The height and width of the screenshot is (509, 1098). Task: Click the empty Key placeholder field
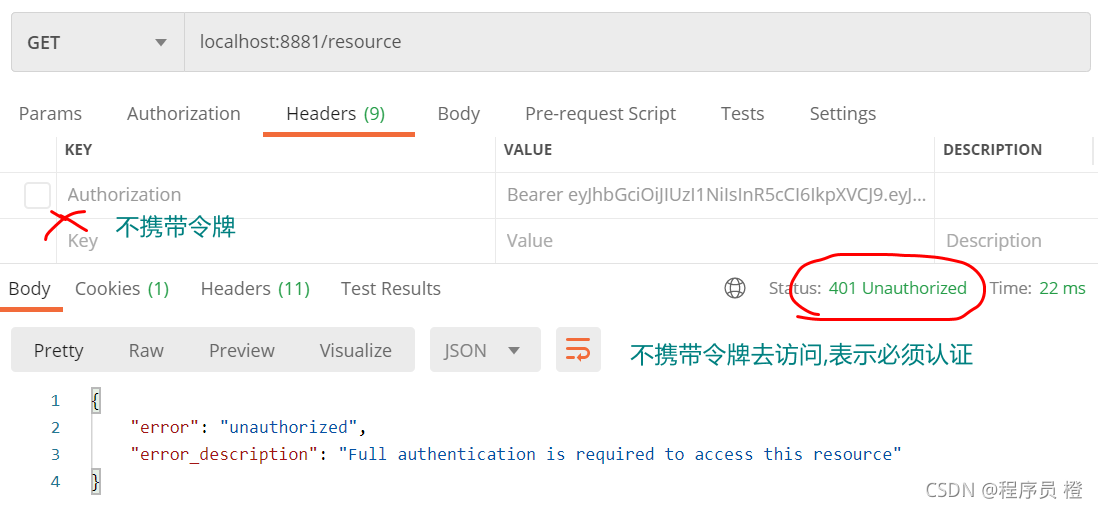(276, 241)
